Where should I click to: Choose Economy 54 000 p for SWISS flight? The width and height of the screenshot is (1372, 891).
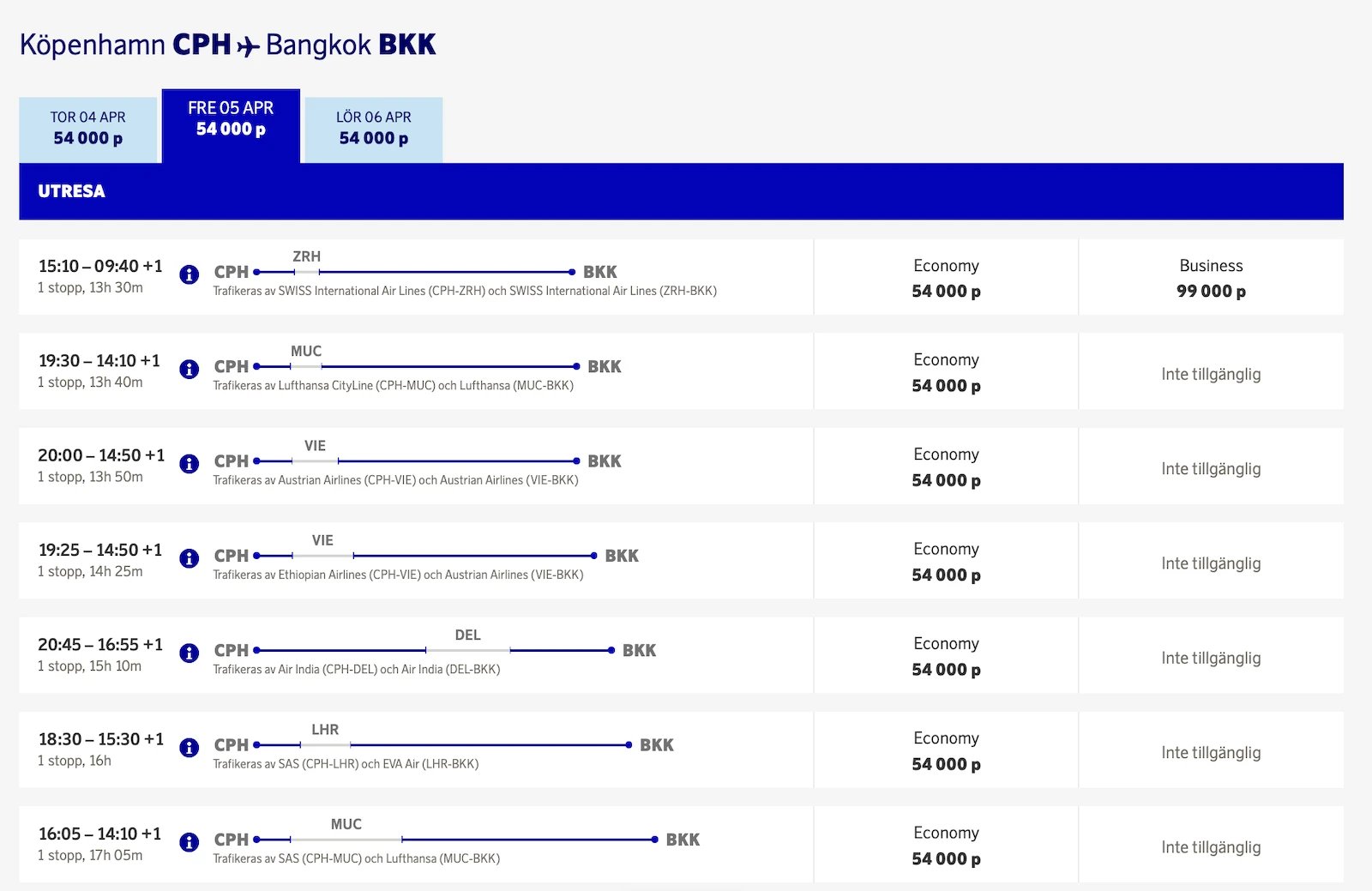pyautogui.click(x=946, y=278)
